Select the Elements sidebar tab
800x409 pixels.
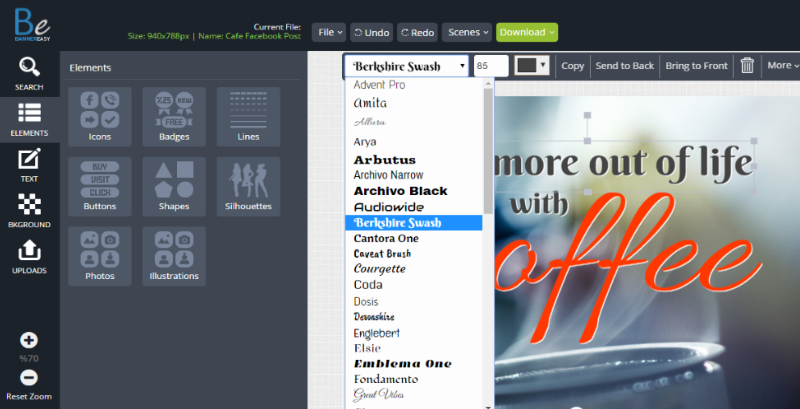(x=29, y=120)
